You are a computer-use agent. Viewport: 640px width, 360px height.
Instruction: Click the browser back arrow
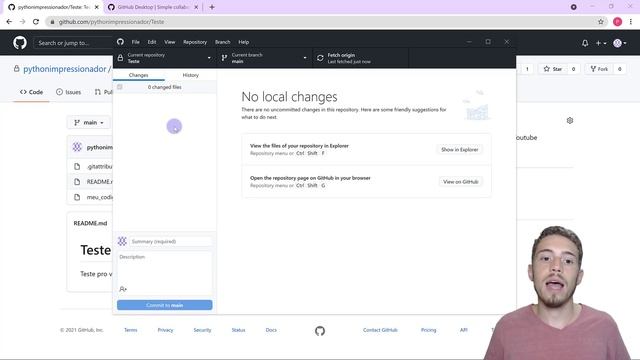coord(9,22)
